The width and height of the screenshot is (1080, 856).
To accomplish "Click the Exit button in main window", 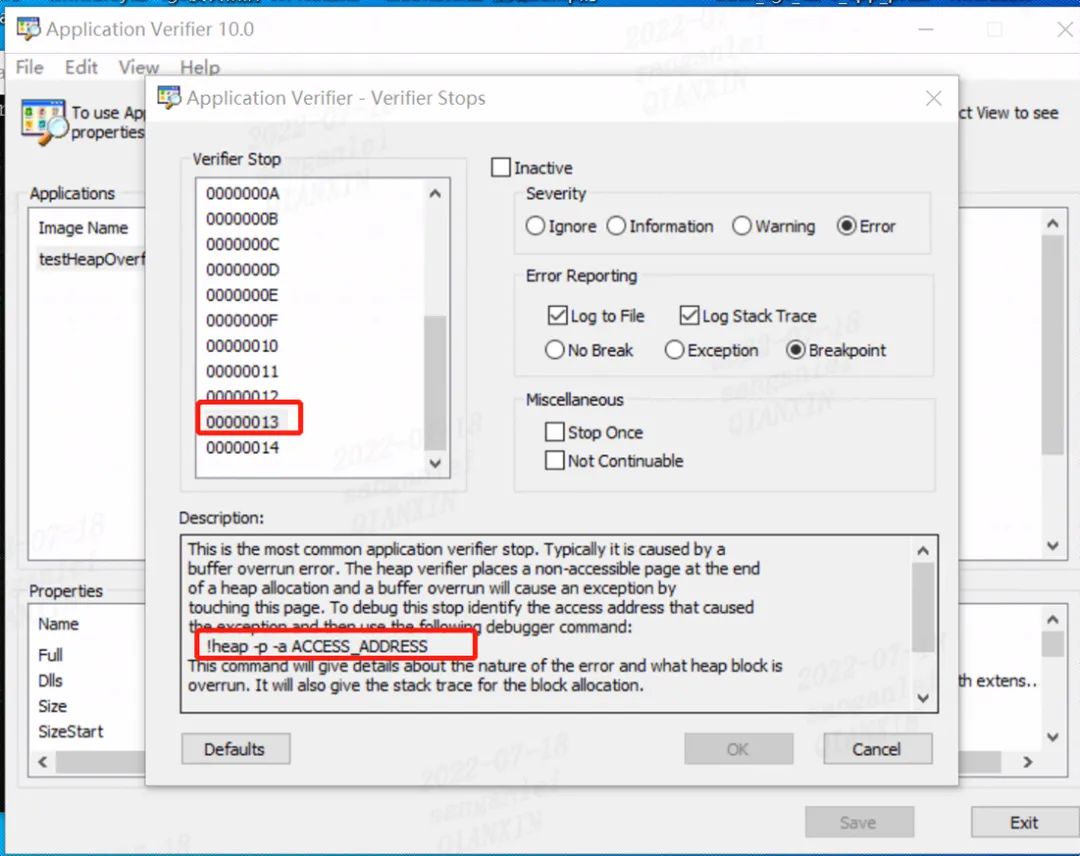I will tap(1024, 822).
